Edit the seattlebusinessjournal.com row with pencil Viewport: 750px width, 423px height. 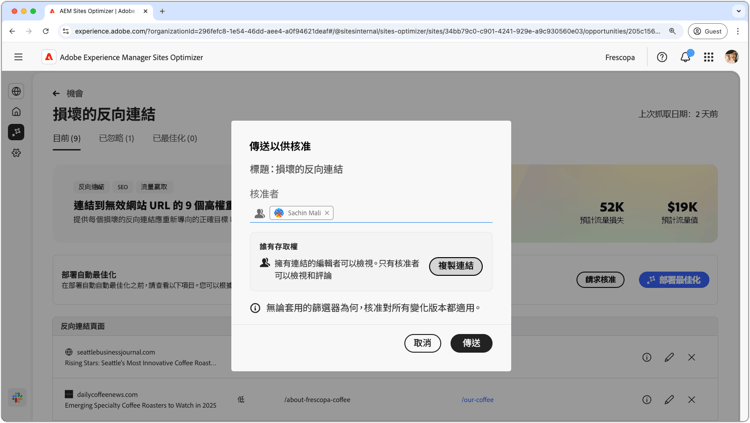669,357
